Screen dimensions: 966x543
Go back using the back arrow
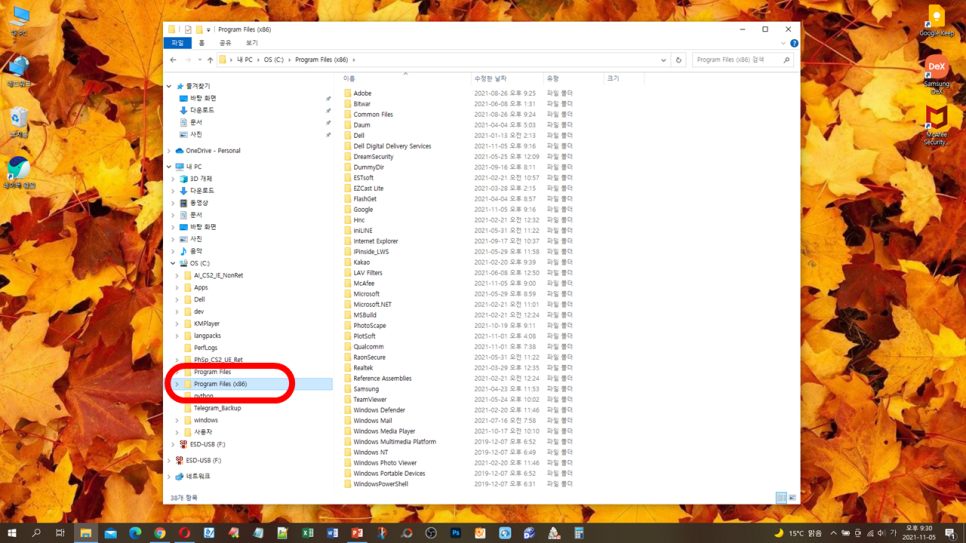click(x=173, y=60)
